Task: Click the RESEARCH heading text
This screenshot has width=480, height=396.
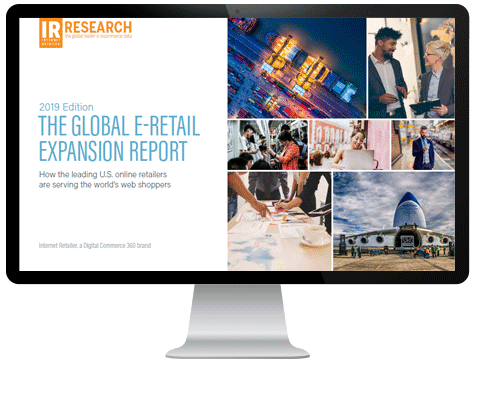Action: coord(98,27)
